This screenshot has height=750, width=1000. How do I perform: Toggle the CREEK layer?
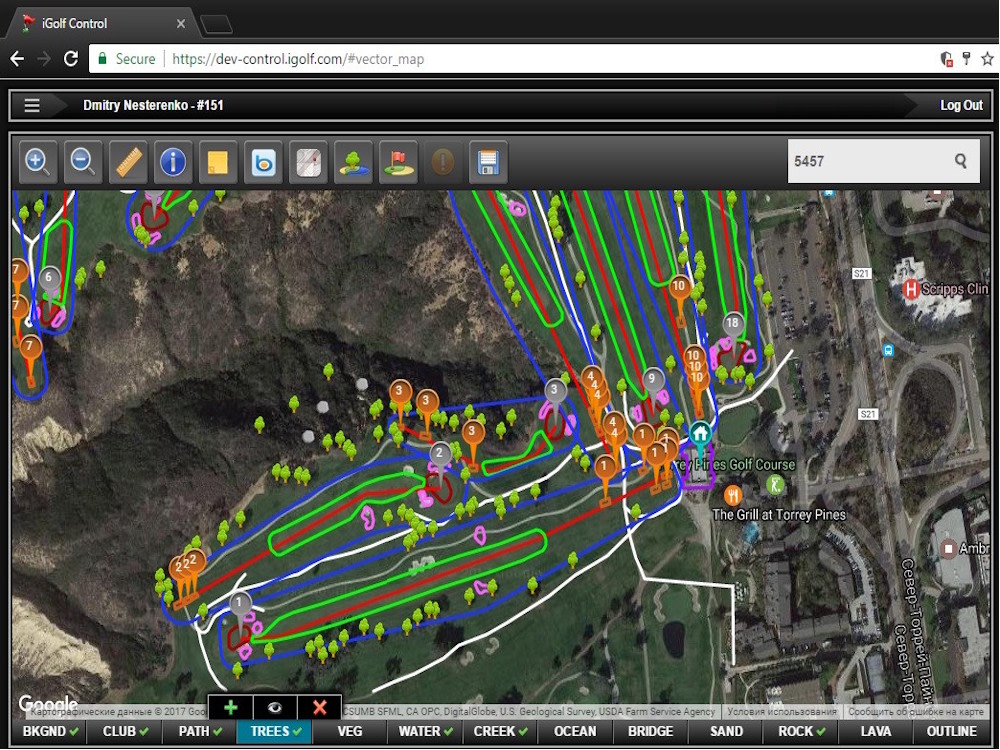pos(500,732)
